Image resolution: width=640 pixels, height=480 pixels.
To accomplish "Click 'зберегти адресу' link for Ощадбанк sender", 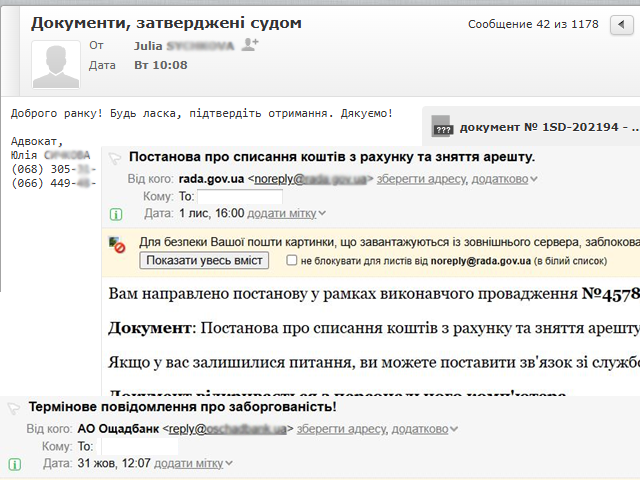I will tap(341, 429).
